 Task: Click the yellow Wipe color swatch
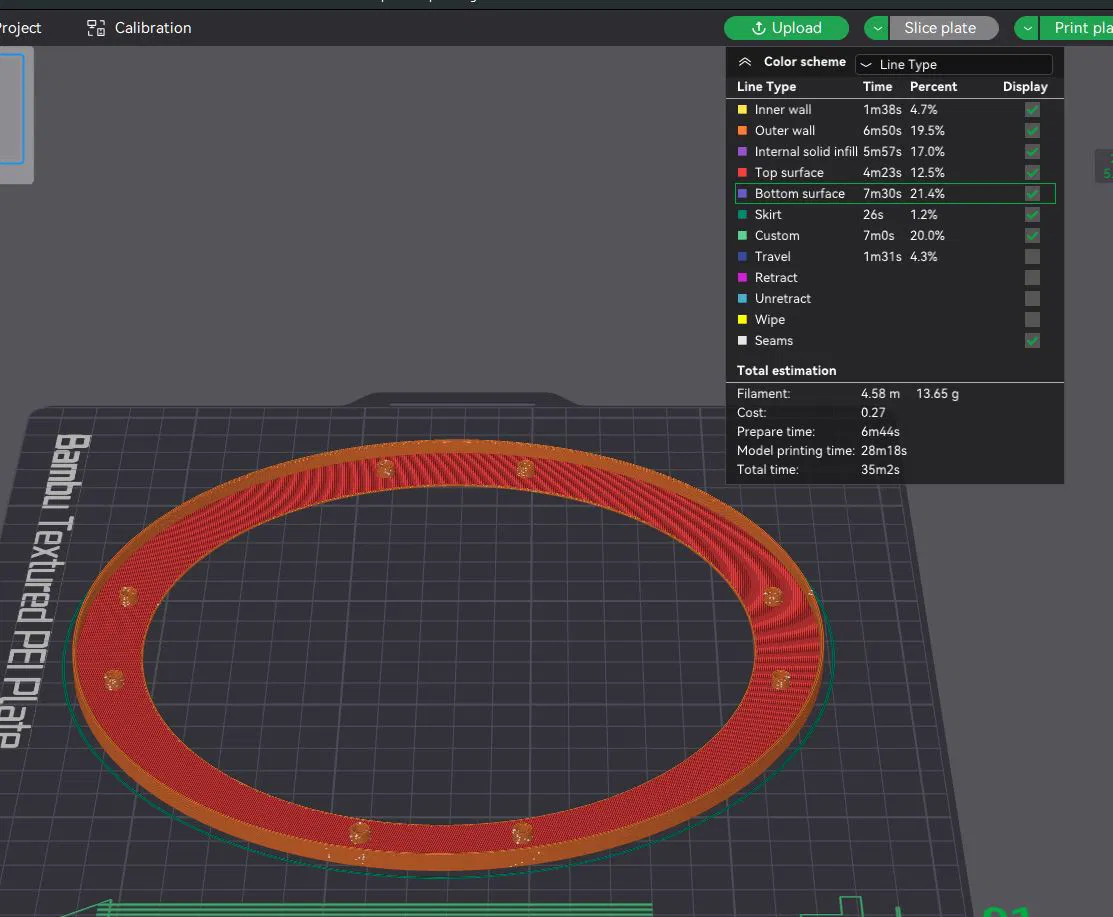click(742, 319)
